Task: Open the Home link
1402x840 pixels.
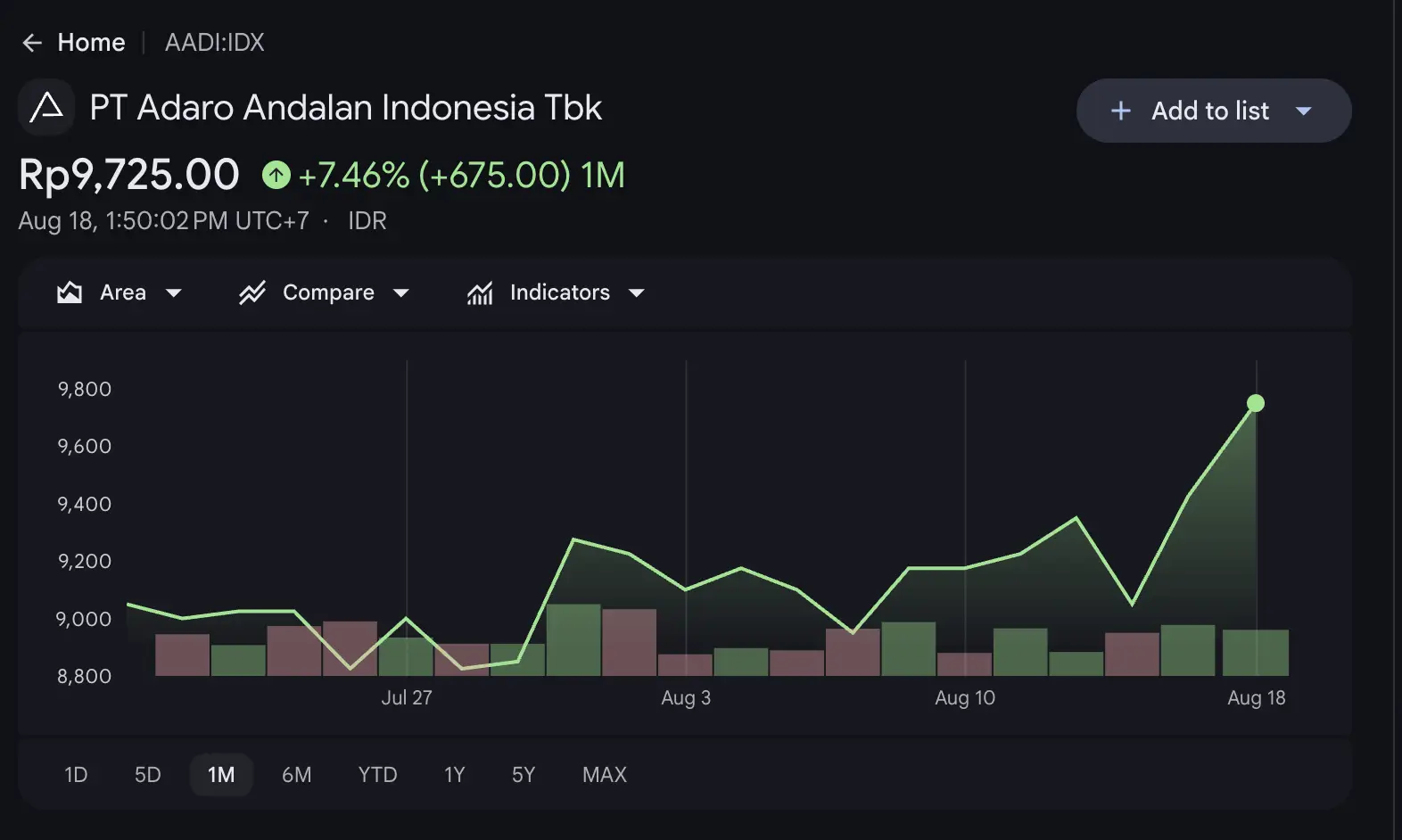Action: 91,43
